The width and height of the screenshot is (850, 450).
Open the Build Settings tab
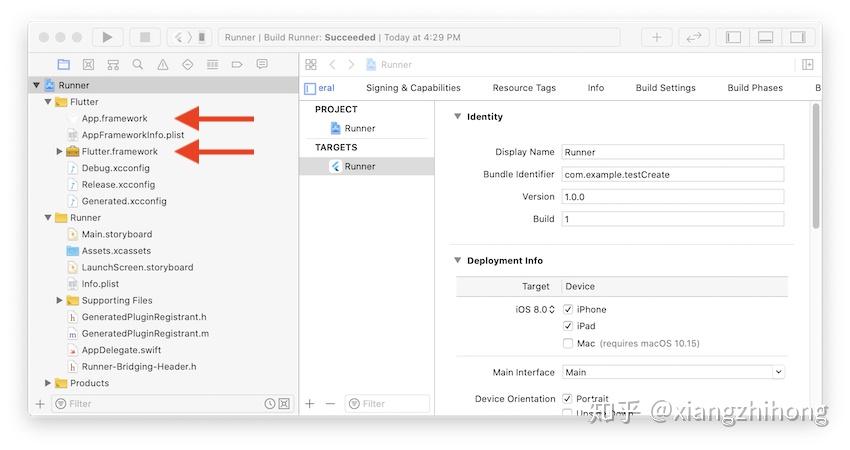click(x=665, y=88)
